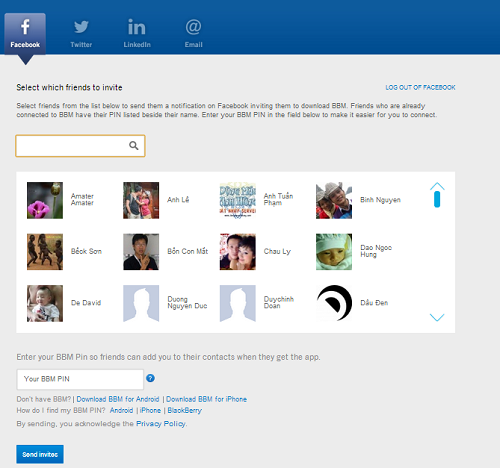
Task: Open Android find PIN help link
Action: coord(121,410)
